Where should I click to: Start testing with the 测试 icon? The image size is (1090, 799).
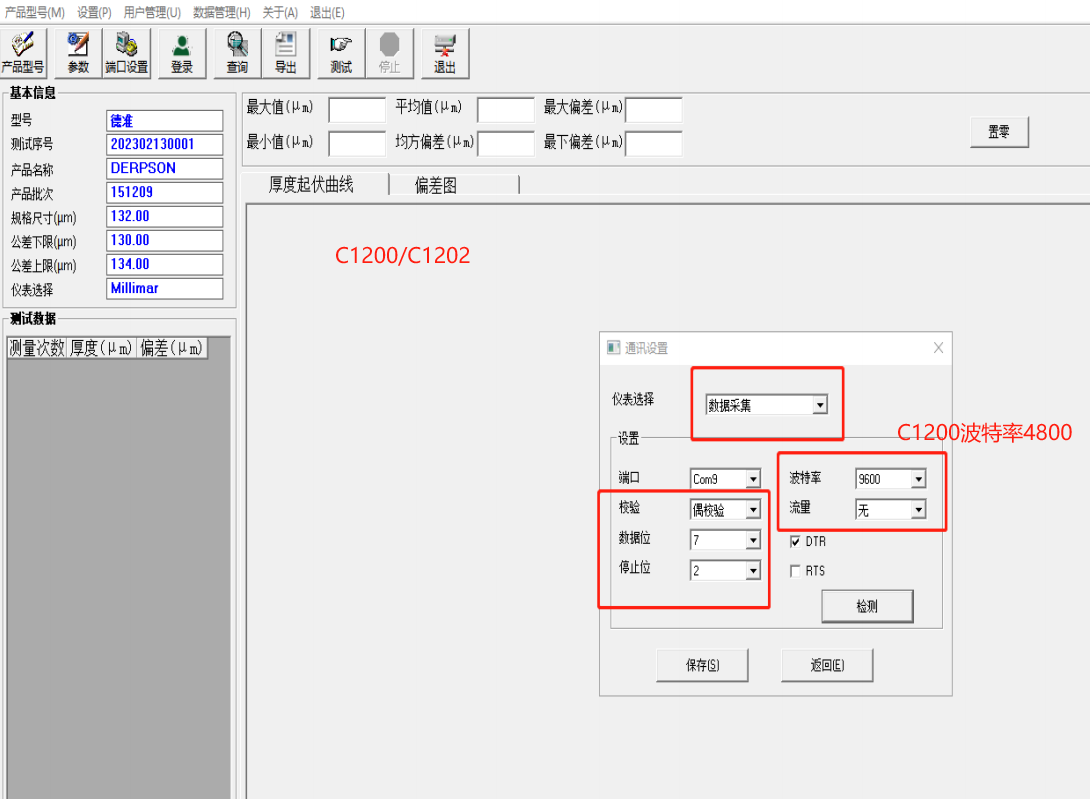click(341, 53)
